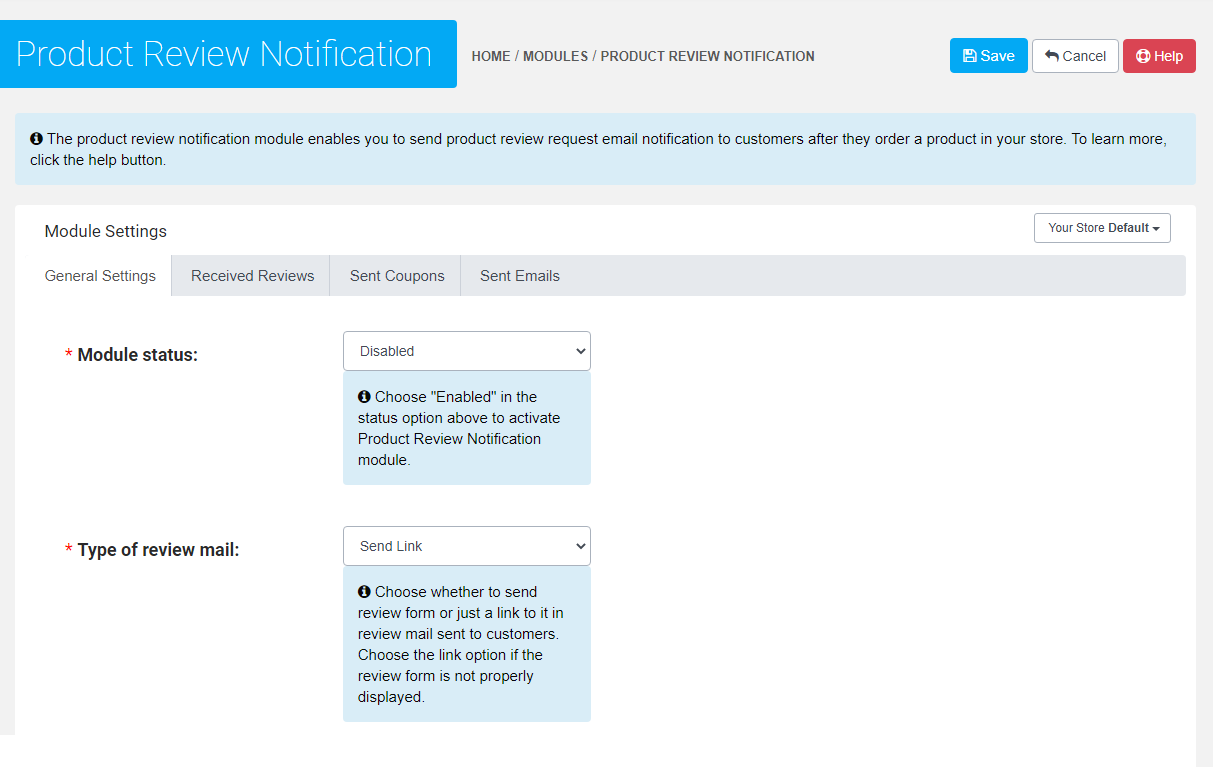Viewport: 1213px width, 767px height.
Task: Click the PRODUCT REVIEW NOTIFICATION breadcrumb
Action: tap(707, 57)
